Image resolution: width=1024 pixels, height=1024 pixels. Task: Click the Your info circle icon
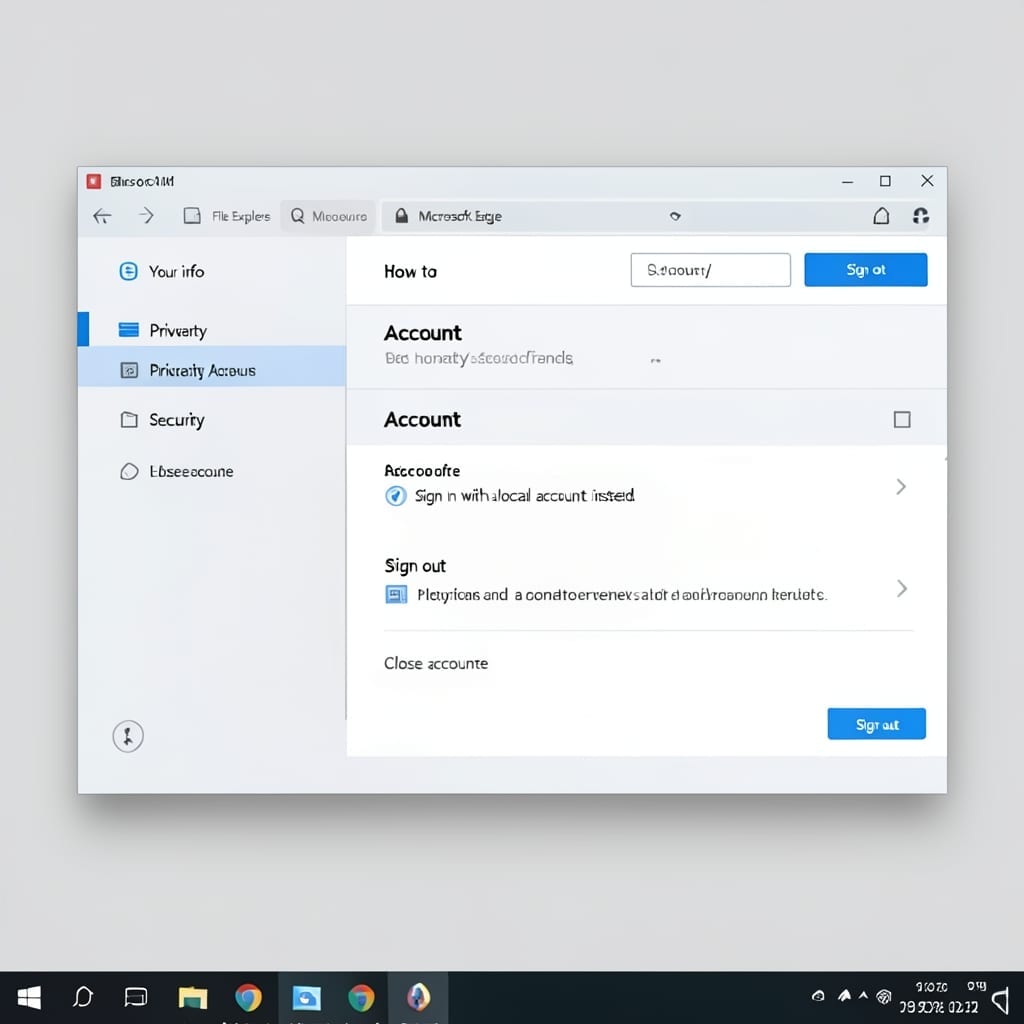pos(129,271)
